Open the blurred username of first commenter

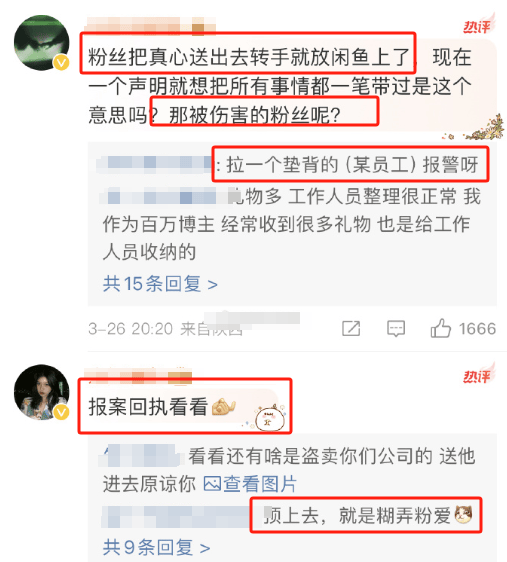pos(150,25)
